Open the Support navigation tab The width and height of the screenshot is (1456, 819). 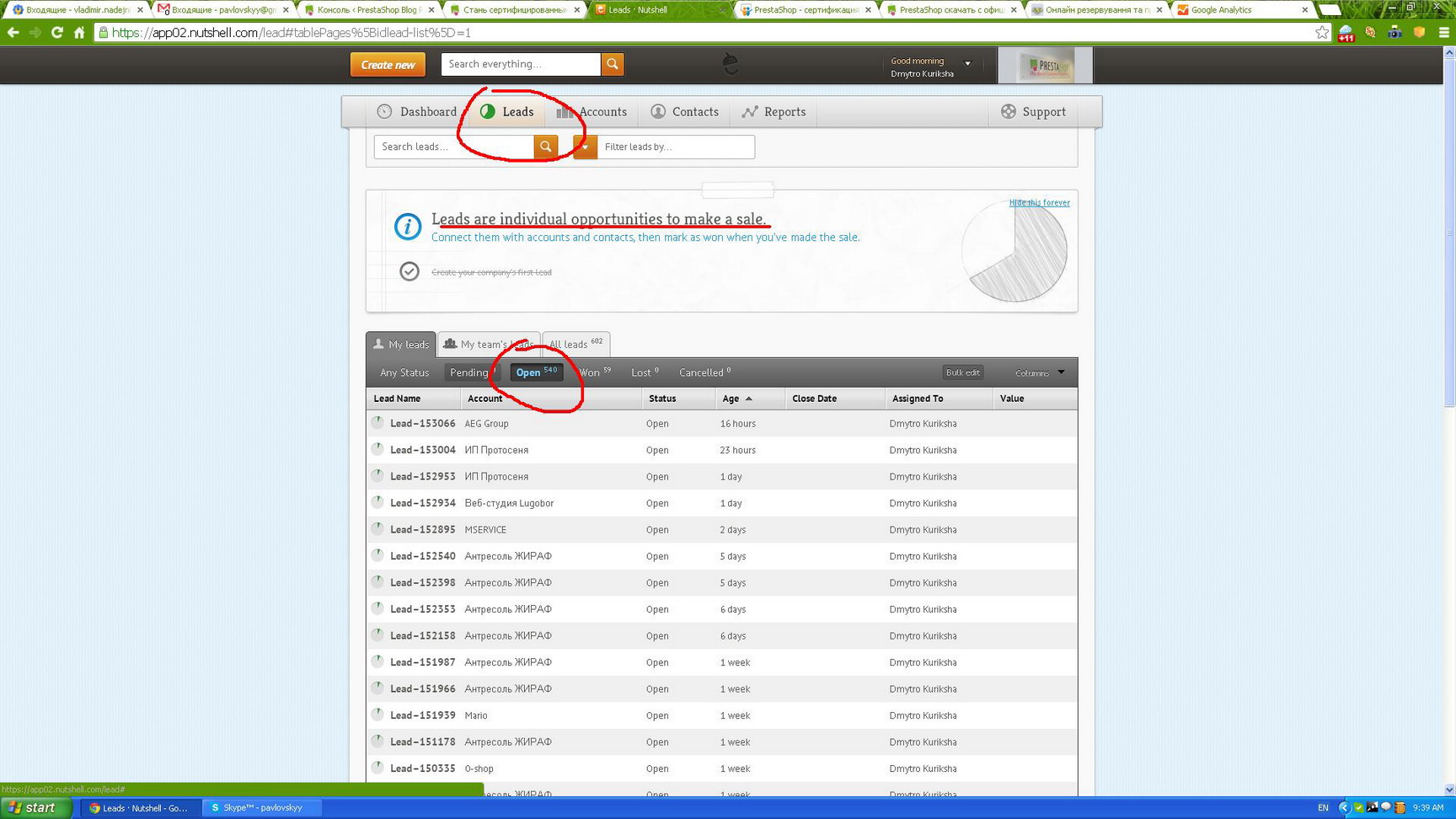[1033, 111]
